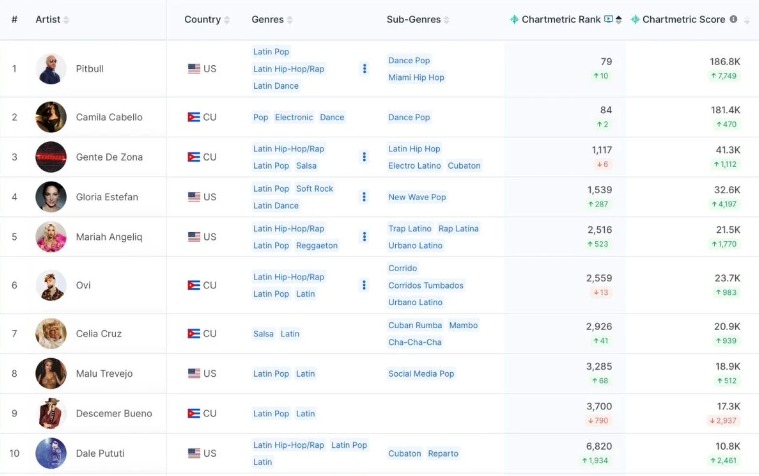Click the info icon beside Chartmetric Score
759x476 pixels.
733,19
